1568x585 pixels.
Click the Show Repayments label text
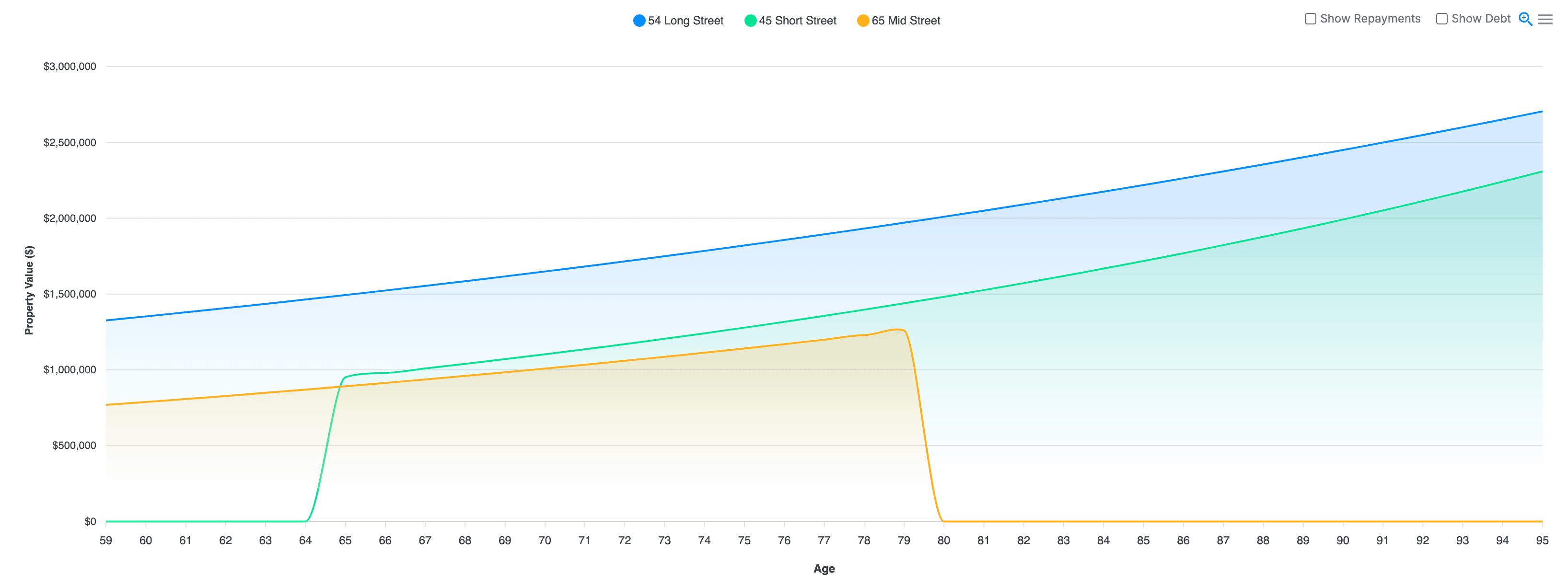[1370, 18]
